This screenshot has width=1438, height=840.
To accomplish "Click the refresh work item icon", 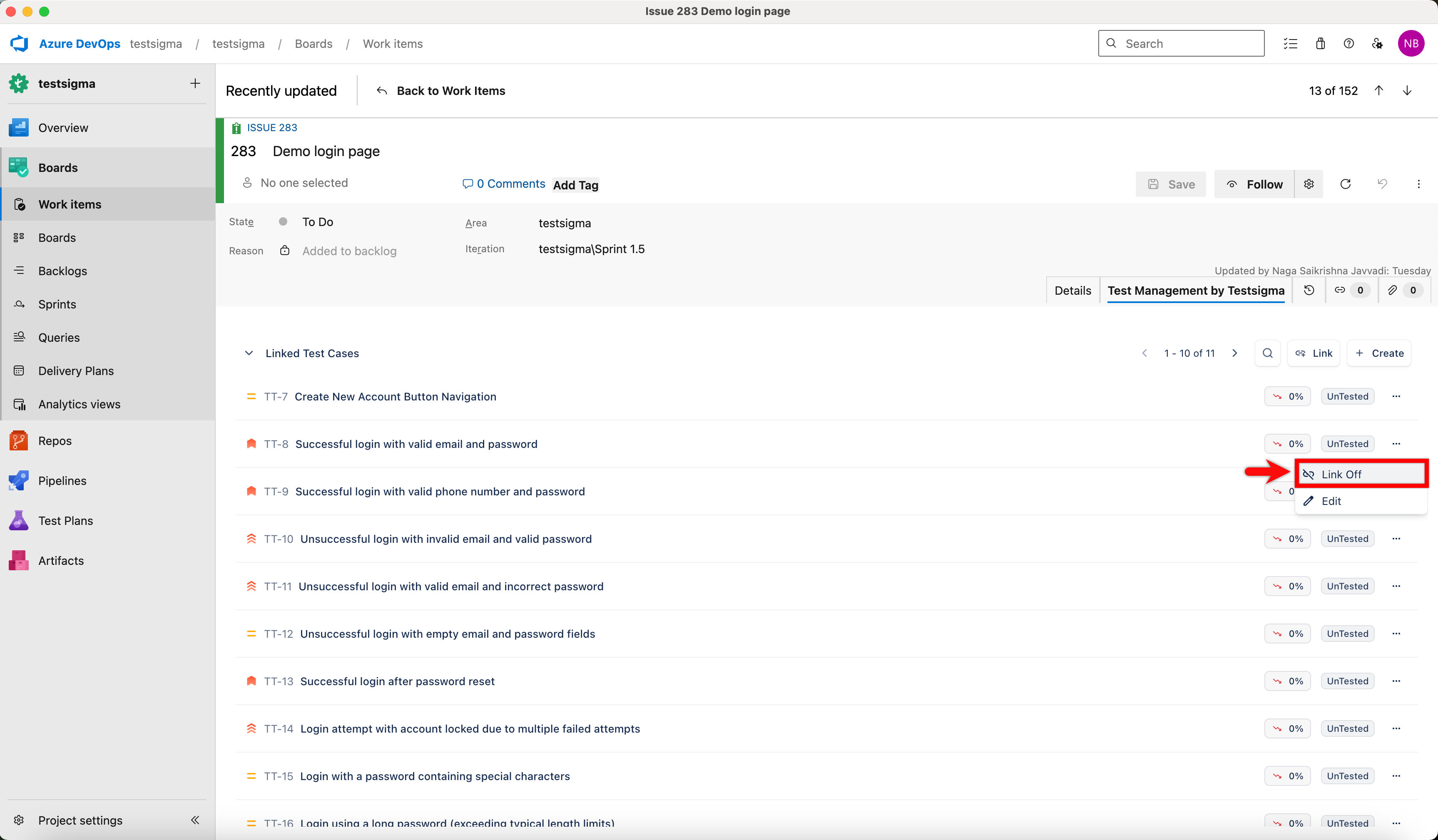I will pos(1345,184).
